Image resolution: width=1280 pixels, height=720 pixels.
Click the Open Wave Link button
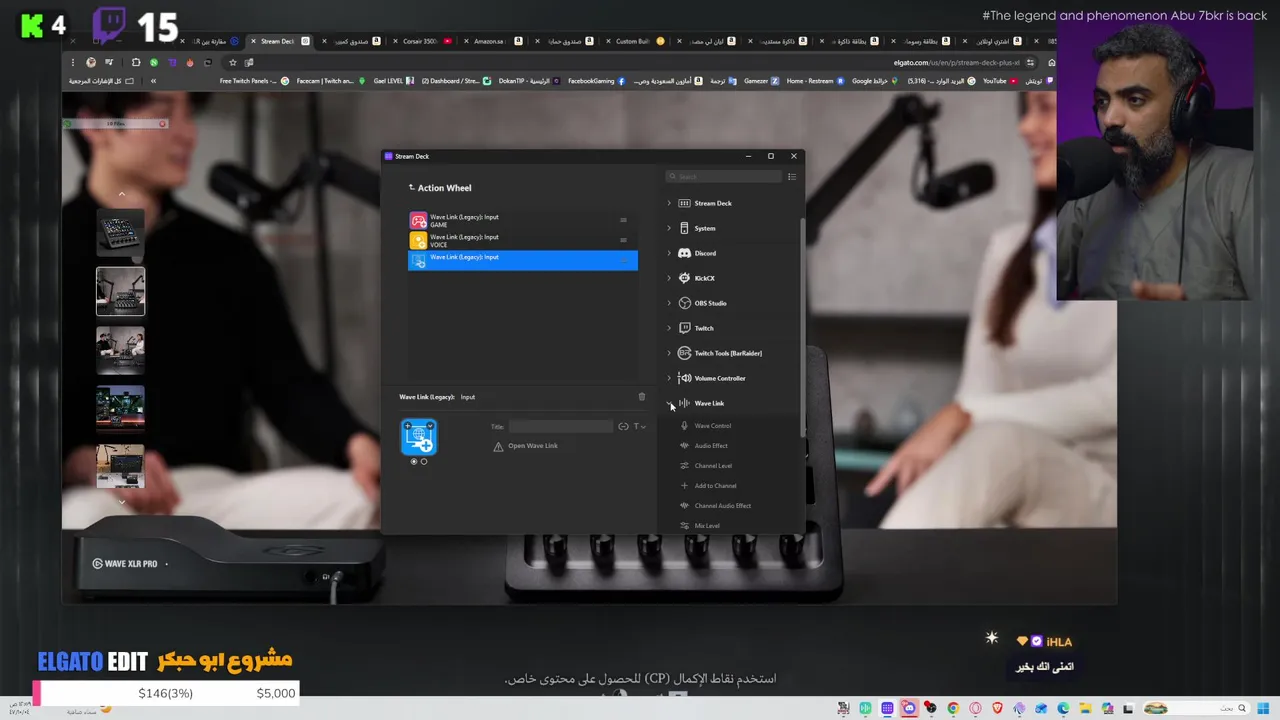pyautogui.click(x=533, y=446)
